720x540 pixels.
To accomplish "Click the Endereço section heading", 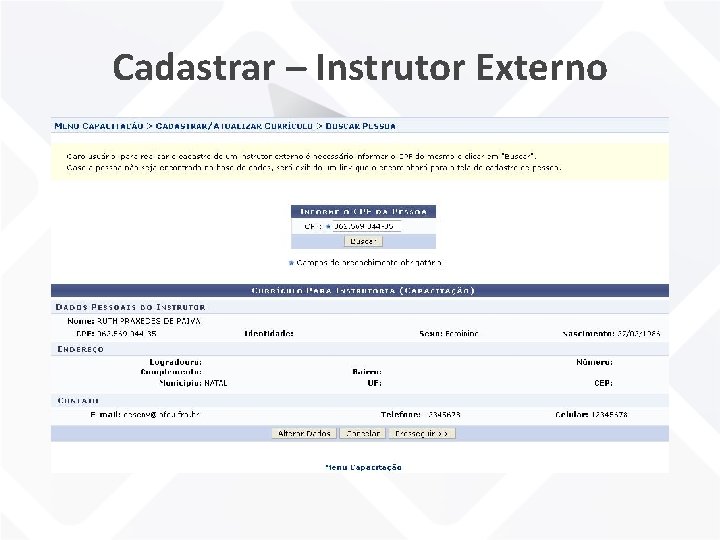I will (80, 349).
